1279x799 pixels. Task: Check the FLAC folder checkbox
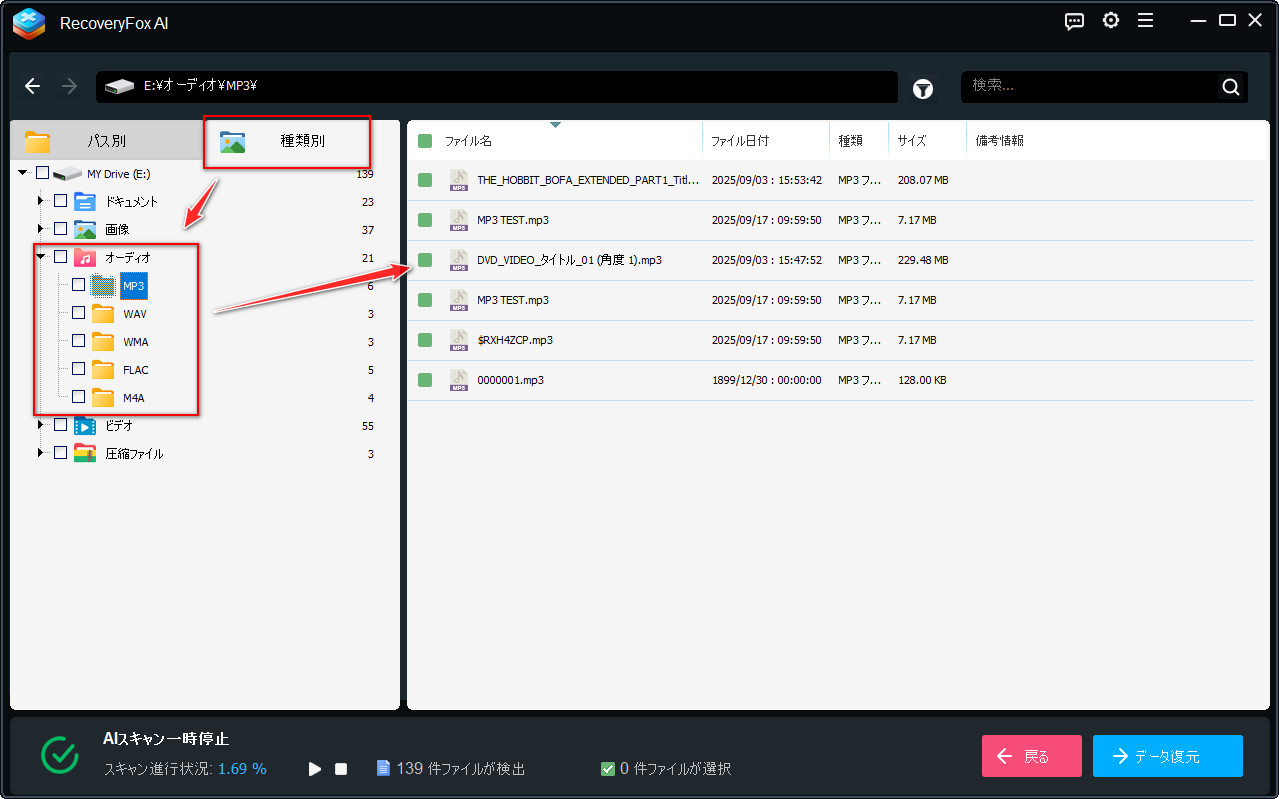click(78, 369)
